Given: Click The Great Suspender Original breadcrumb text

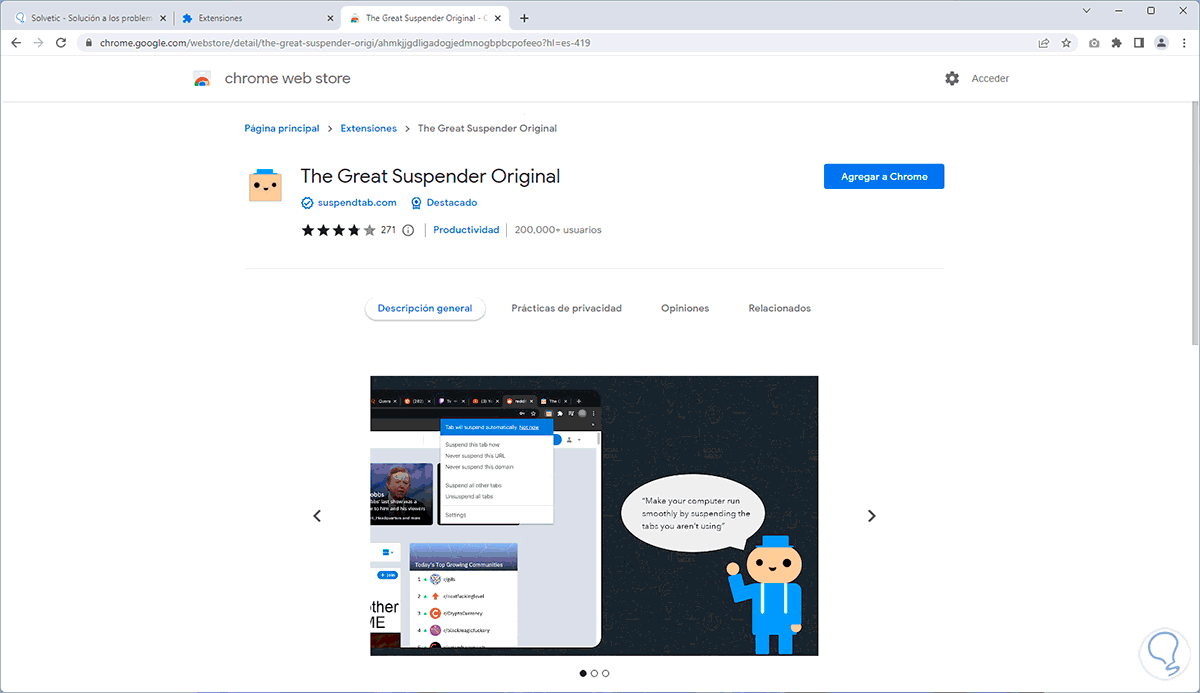Looking at the screenshot, I should (487, 128).
